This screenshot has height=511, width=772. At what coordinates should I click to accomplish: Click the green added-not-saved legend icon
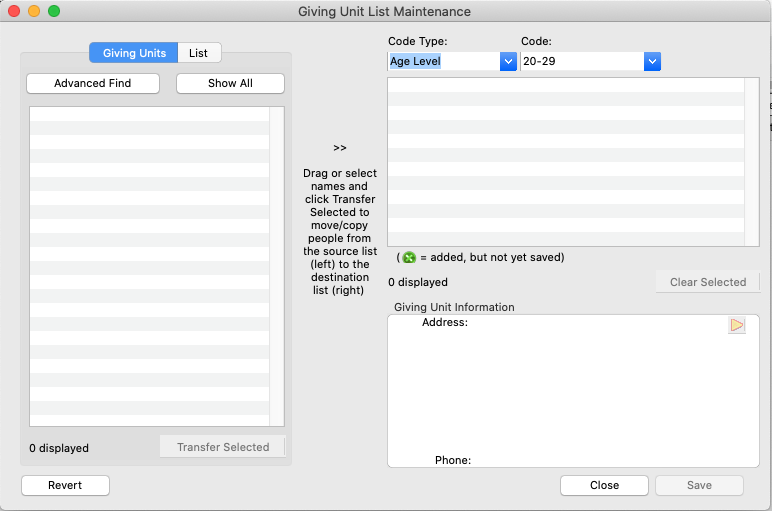pos(409,257)
